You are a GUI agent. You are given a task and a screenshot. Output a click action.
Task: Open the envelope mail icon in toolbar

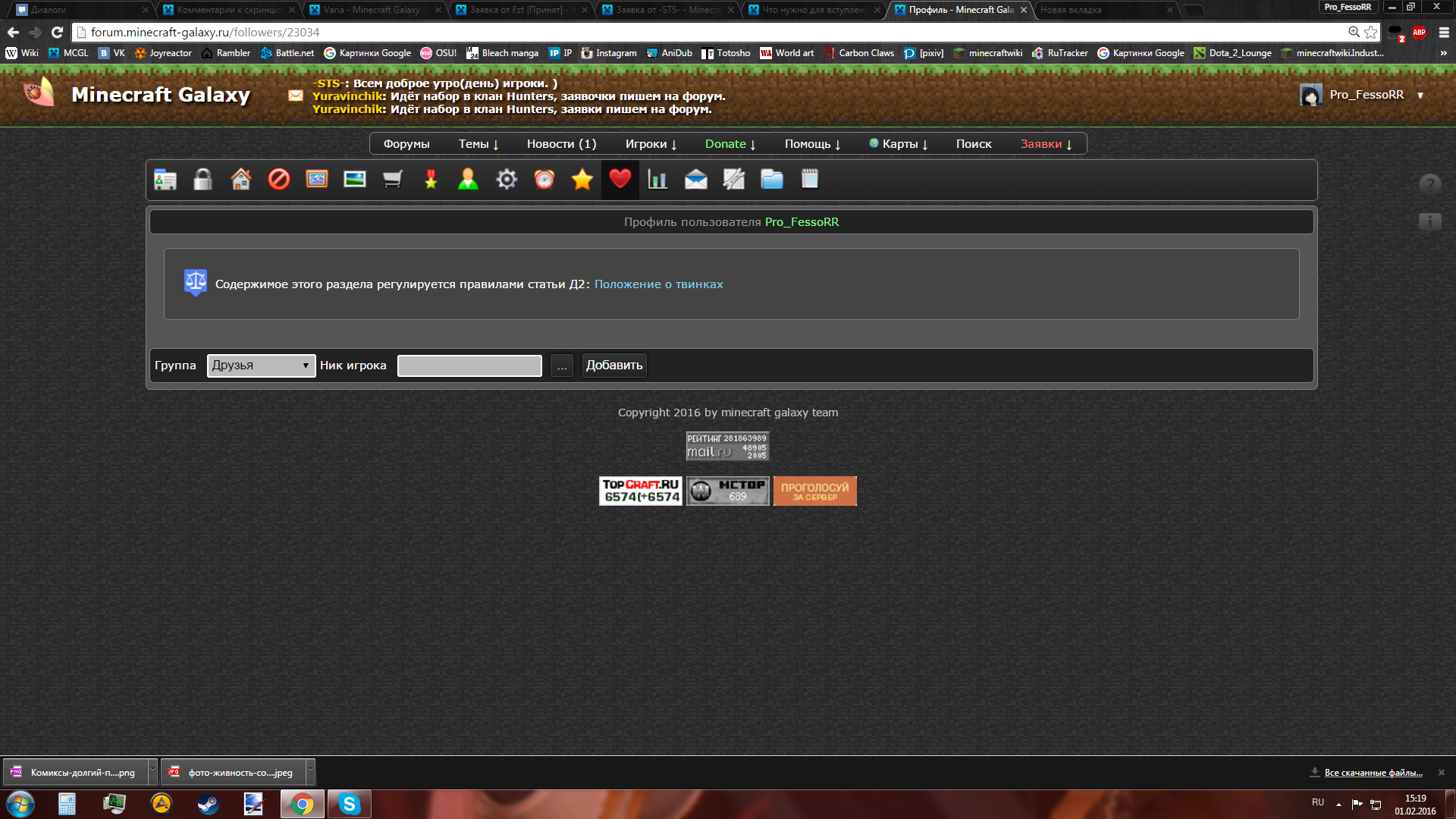coord(695,180)
